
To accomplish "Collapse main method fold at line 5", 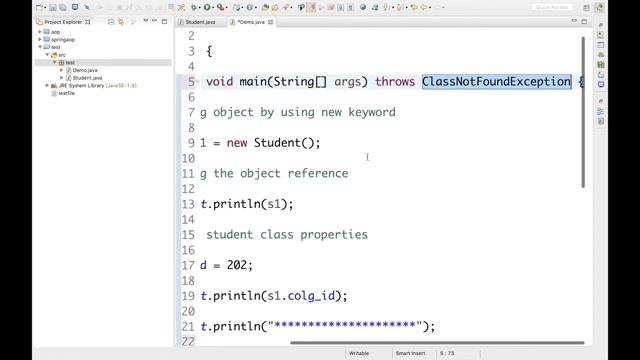I will [198, 81].
